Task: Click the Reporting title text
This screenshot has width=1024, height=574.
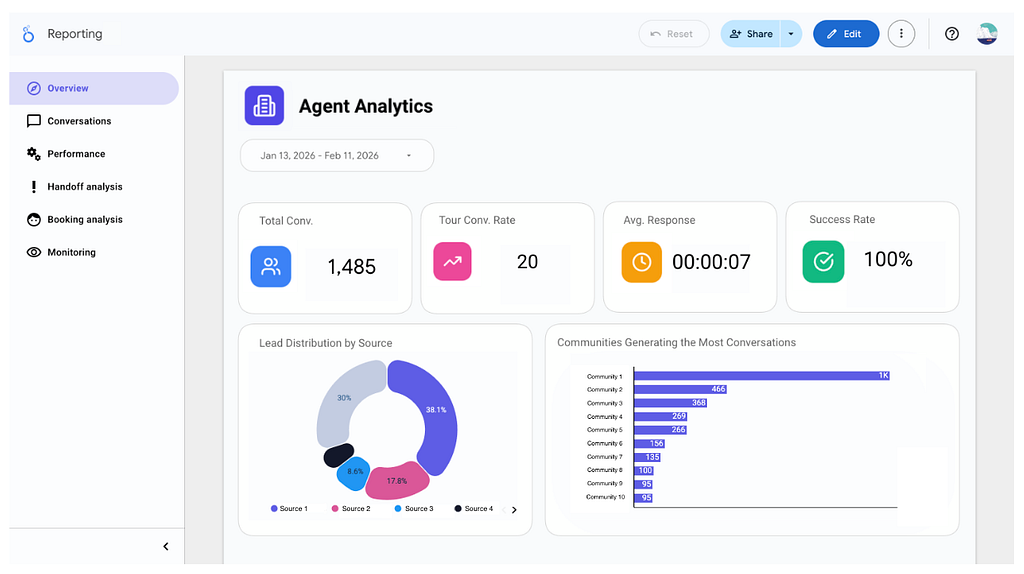Action: coord(74,34)
